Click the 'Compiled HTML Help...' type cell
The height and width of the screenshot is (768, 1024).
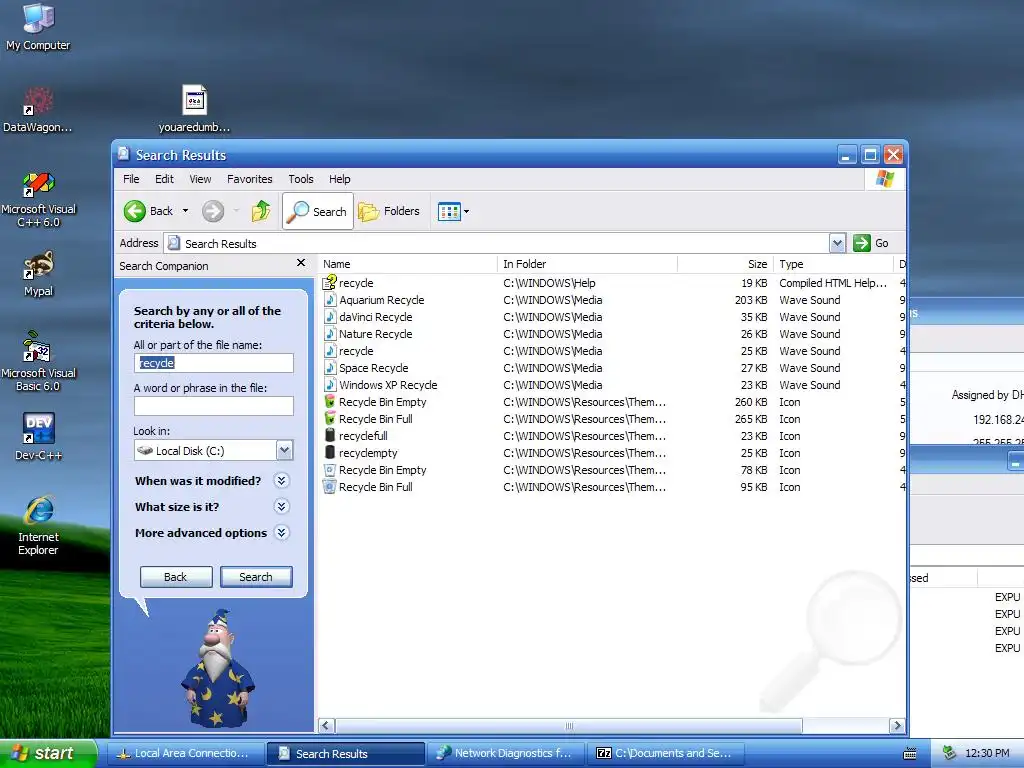pos(833,283)
